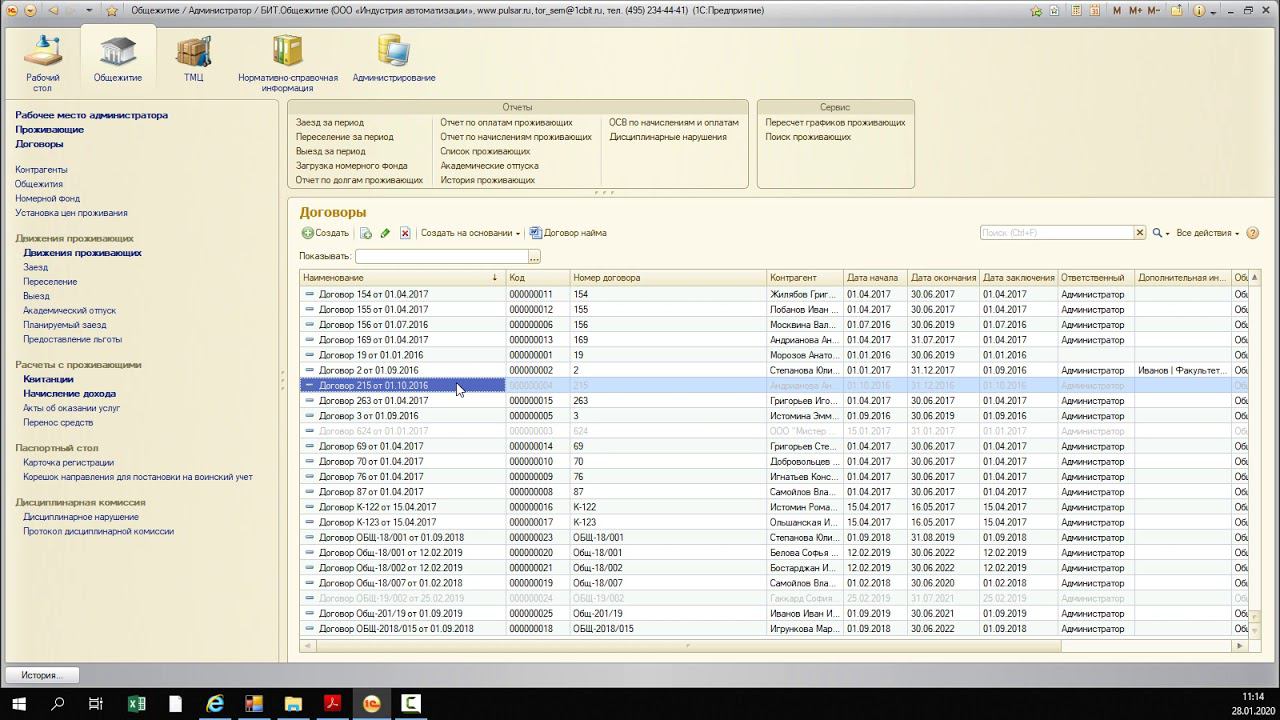Open the Рабочий стол section
Viewport: 1280px width, 720px height.
pyautogui.click(x=43, y=63)
